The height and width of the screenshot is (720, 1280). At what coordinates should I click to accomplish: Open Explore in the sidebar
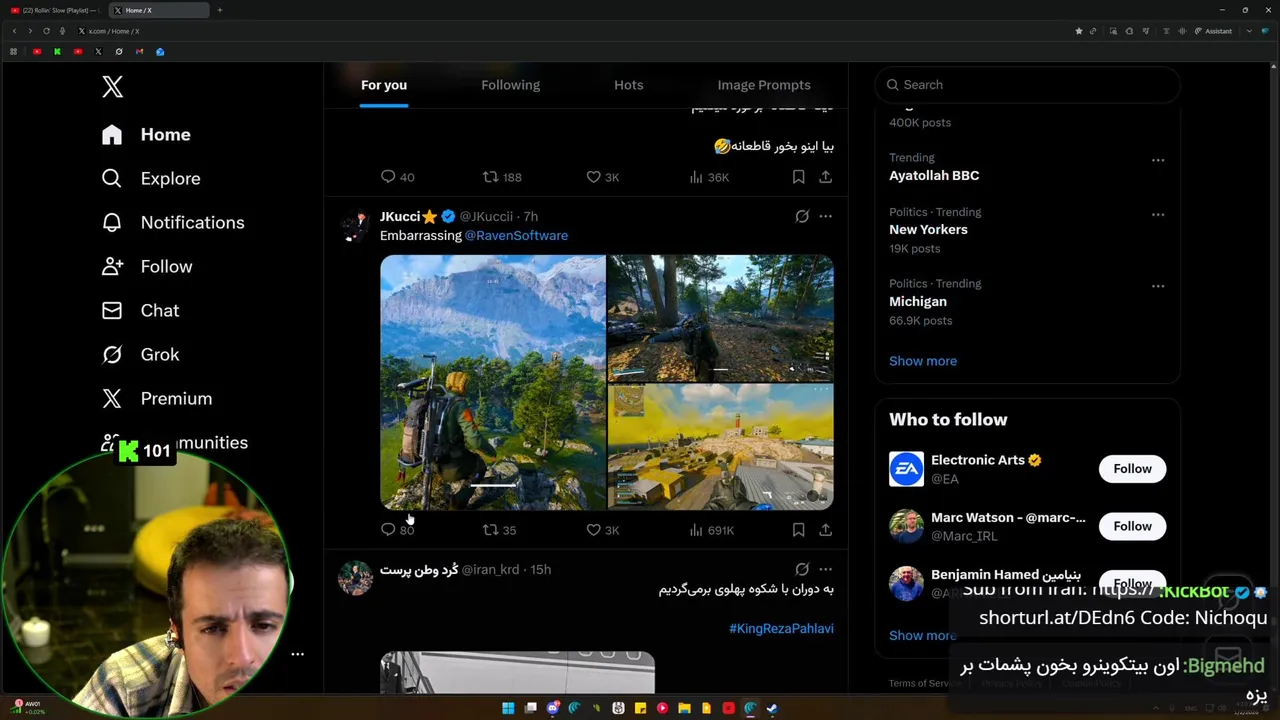click(x=151, y=178)
